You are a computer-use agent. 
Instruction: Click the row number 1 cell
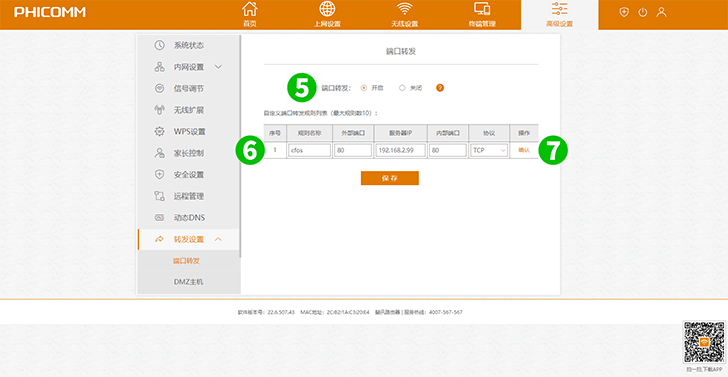(274, 150)
